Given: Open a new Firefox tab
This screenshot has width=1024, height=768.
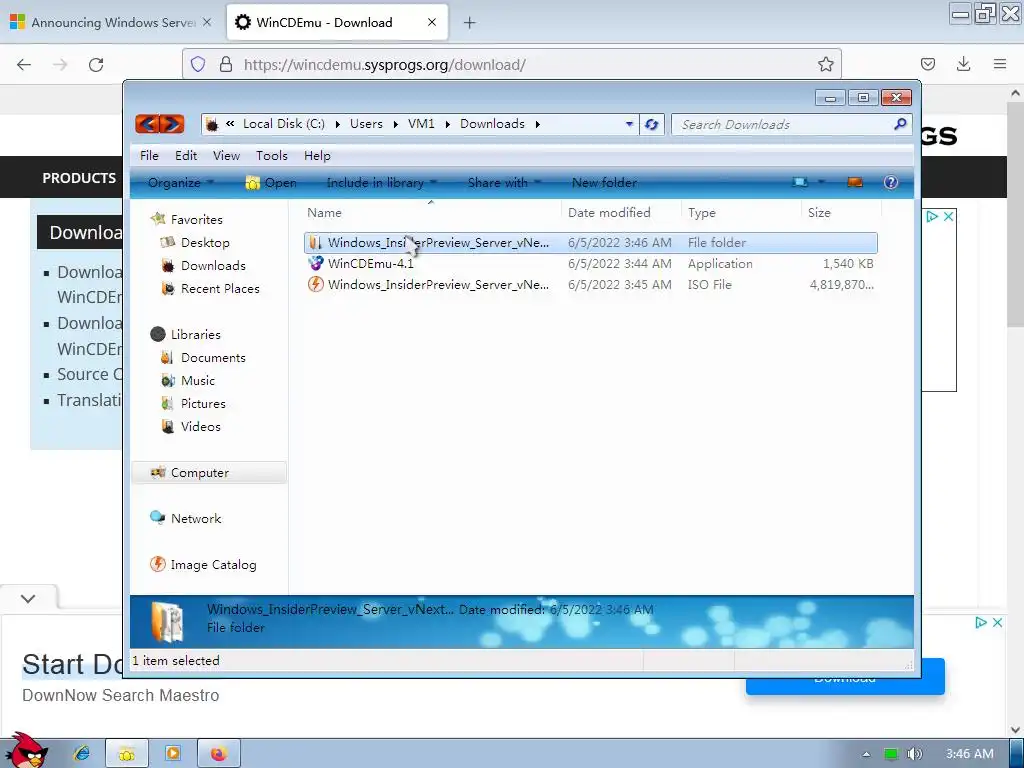Looking at the screenshot, I should click(x=469, y=23).
